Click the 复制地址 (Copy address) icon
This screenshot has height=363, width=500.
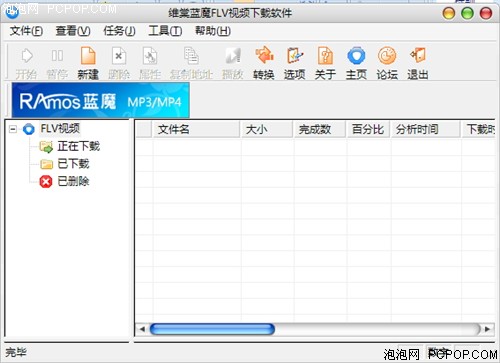(191, 56)
